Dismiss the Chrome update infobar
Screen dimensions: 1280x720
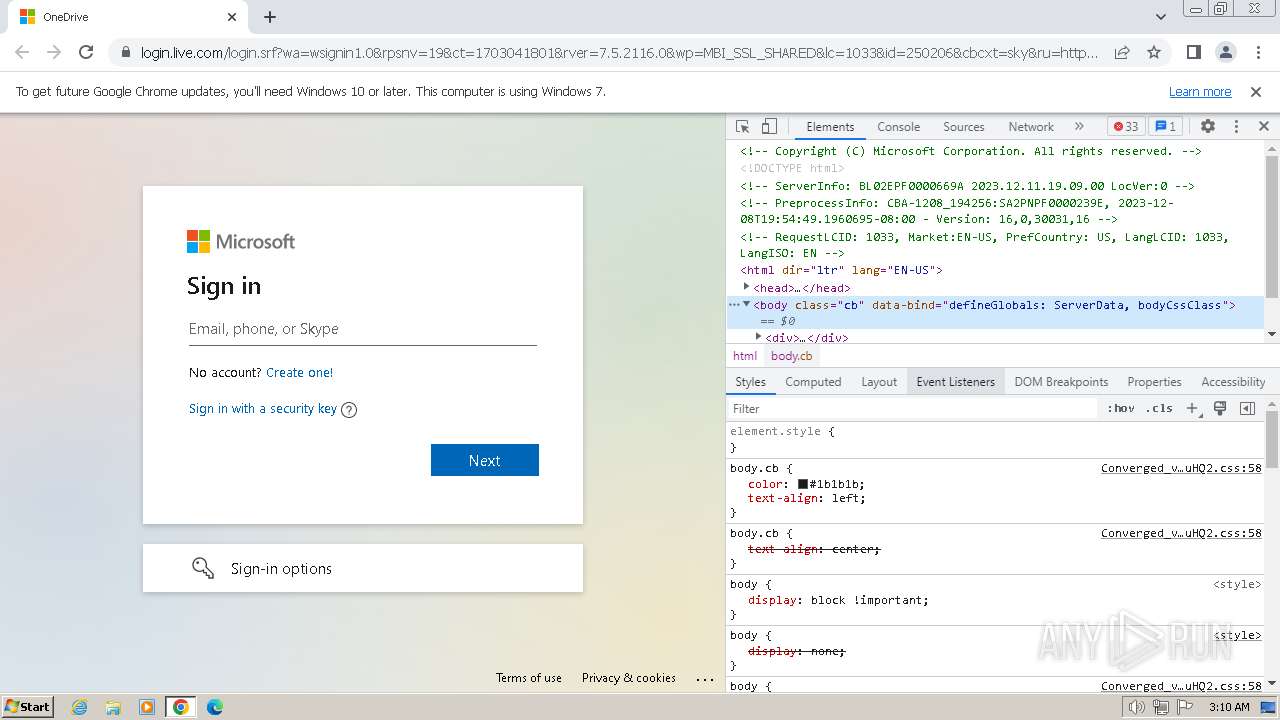[1256, 91]
